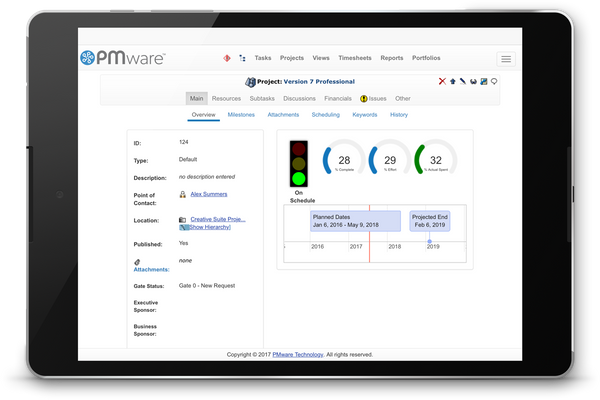Screen dimensions: 600x400
Task: Click the Projected End dot marker on timeline
Action: coord(430,241)
